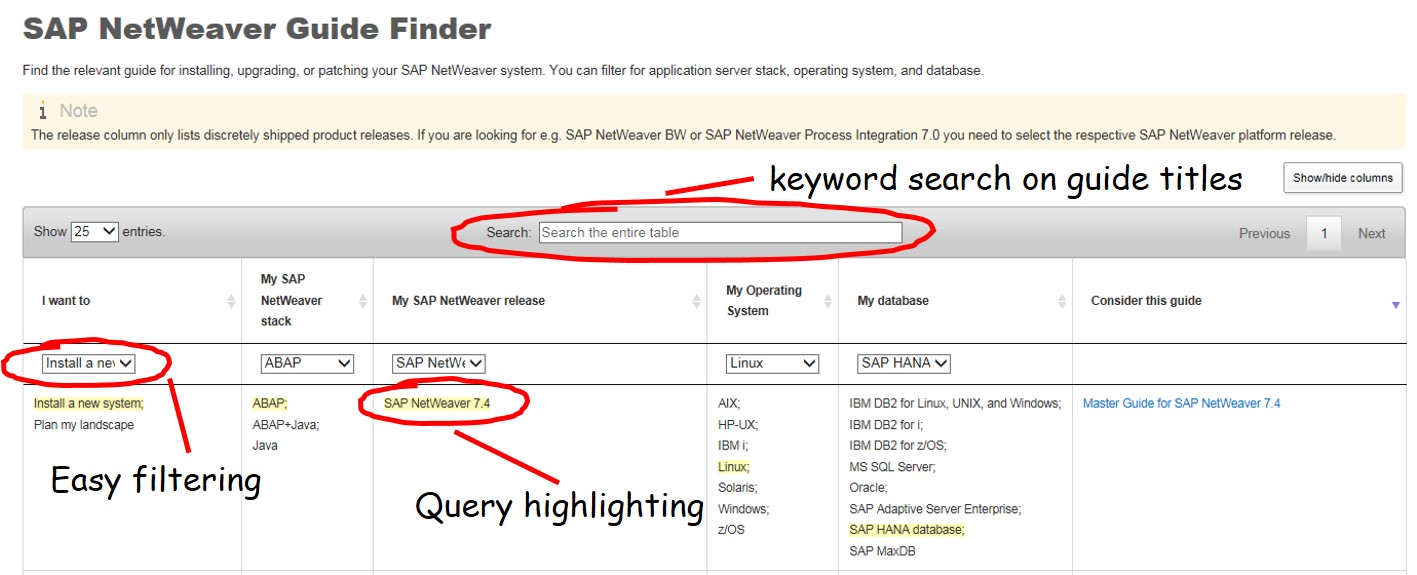Image resolution: width=1417 pixels, height=575 pixels.
Task: Click sort arrows on 'My SAP NetWeaver stack'
Action: click(x=363, y=301)
